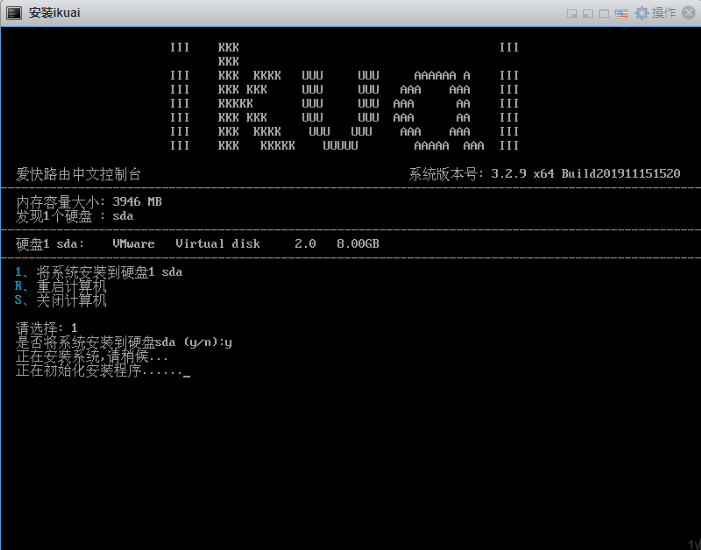The height and width of the screenshot is (550, 701).
Task: Click the 请选择: 1 prompt line
Action: pos(46,328)
